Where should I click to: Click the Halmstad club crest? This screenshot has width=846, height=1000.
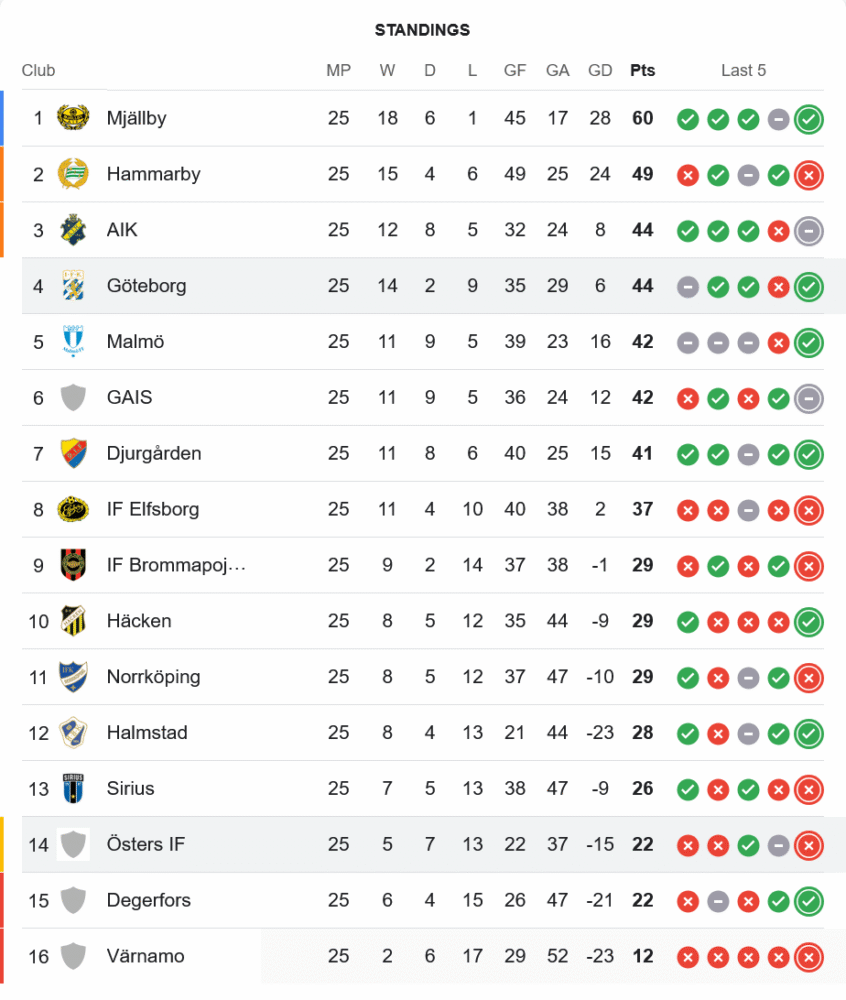click(x=73, y=732)
